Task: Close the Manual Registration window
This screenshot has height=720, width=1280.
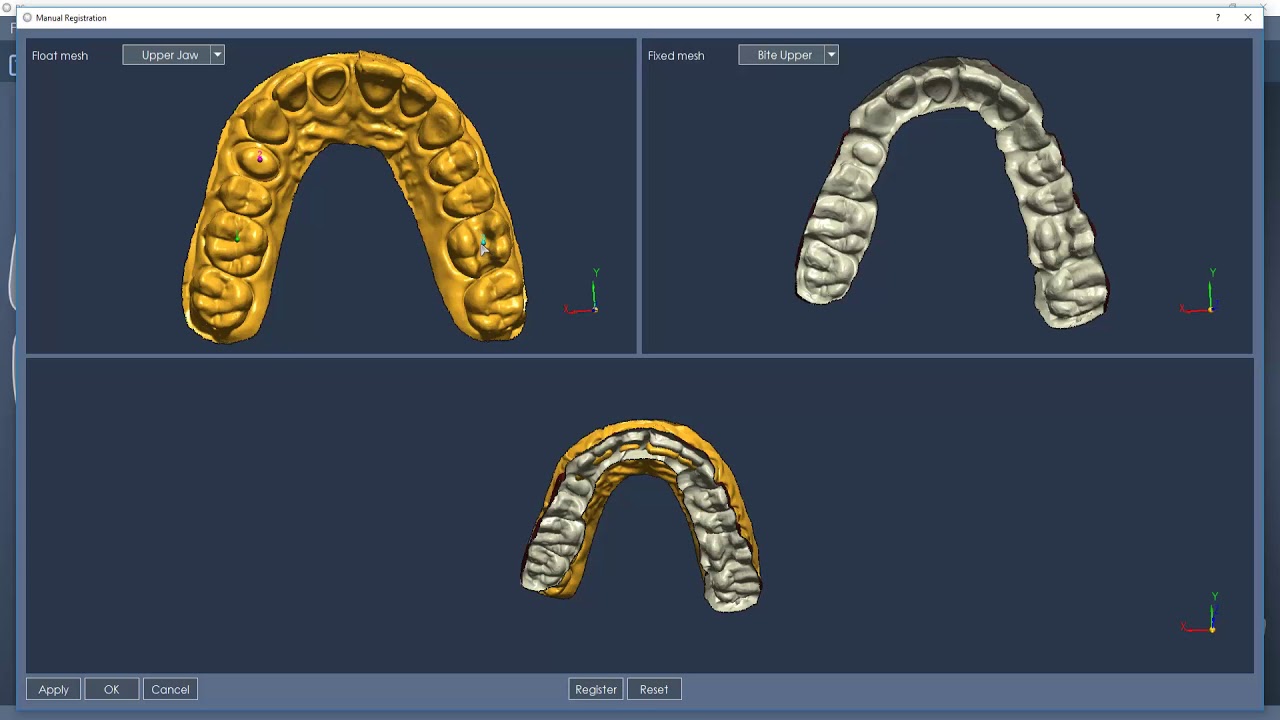Action: pos(1248,17)
